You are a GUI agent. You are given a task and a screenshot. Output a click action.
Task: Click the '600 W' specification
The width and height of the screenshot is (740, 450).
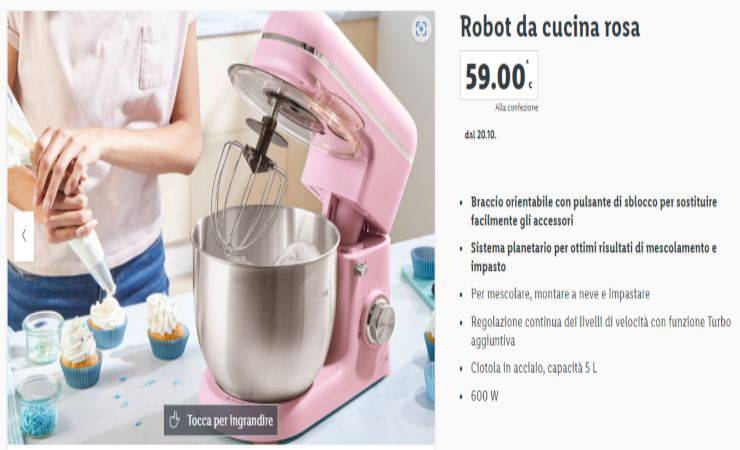[x=484, y=396]
